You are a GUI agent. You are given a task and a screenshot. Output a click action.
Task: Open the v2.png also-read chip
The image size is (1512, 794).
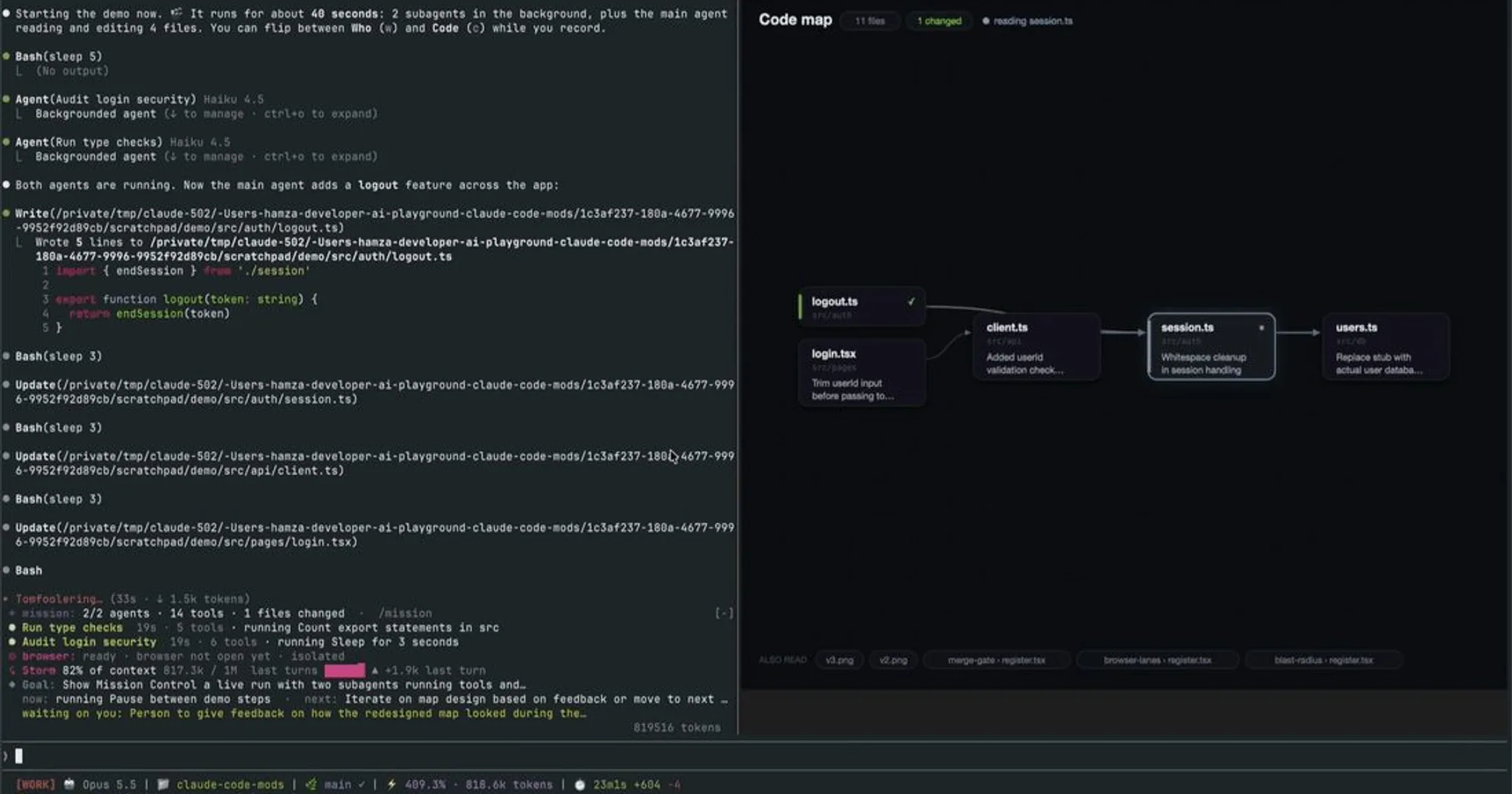893,660
